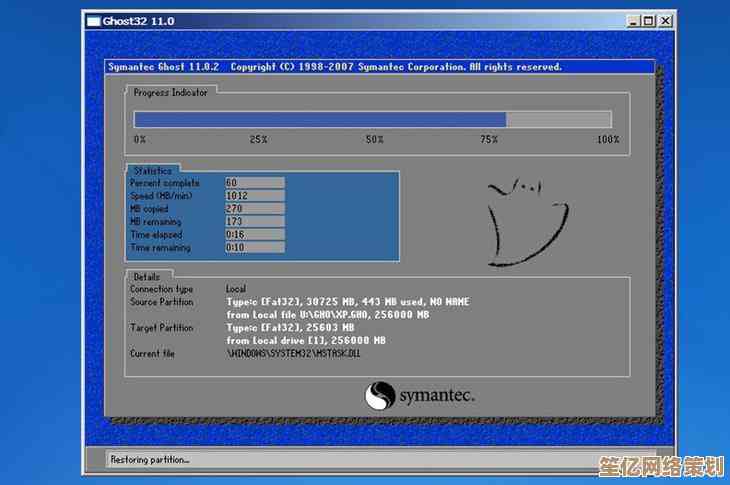
Task: Select the Time remaining value field
Action: pos(254,247)
